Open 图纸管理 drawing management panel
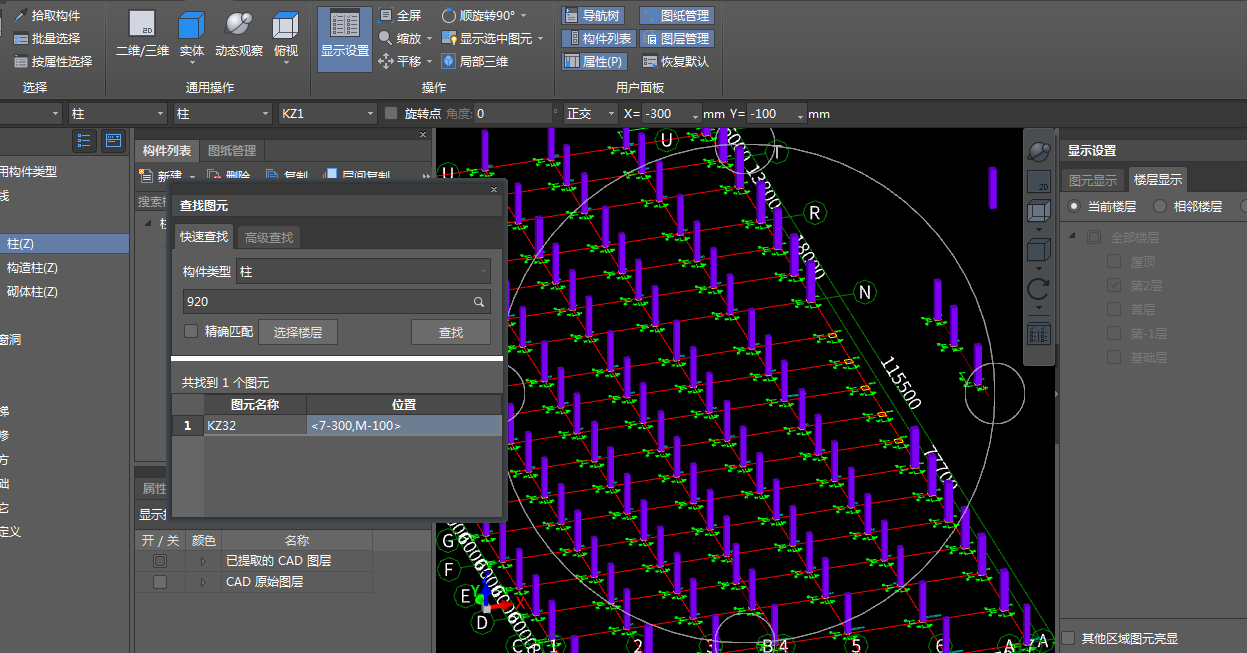Image resolution: width=1247 pixels, height=653 pixels. tap(676, 16)
